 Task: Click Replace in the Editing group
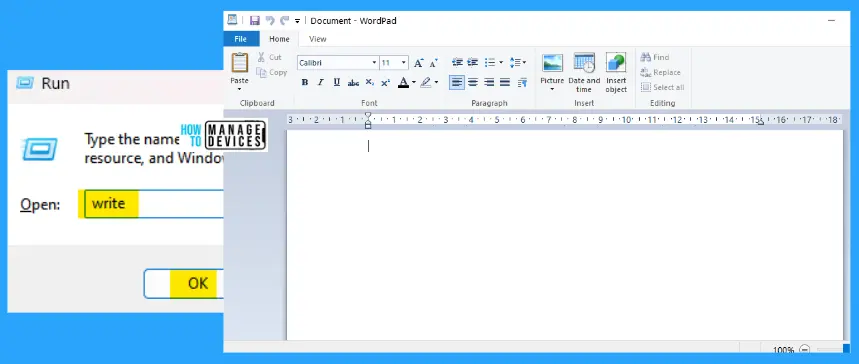click(x=661, y=72)
